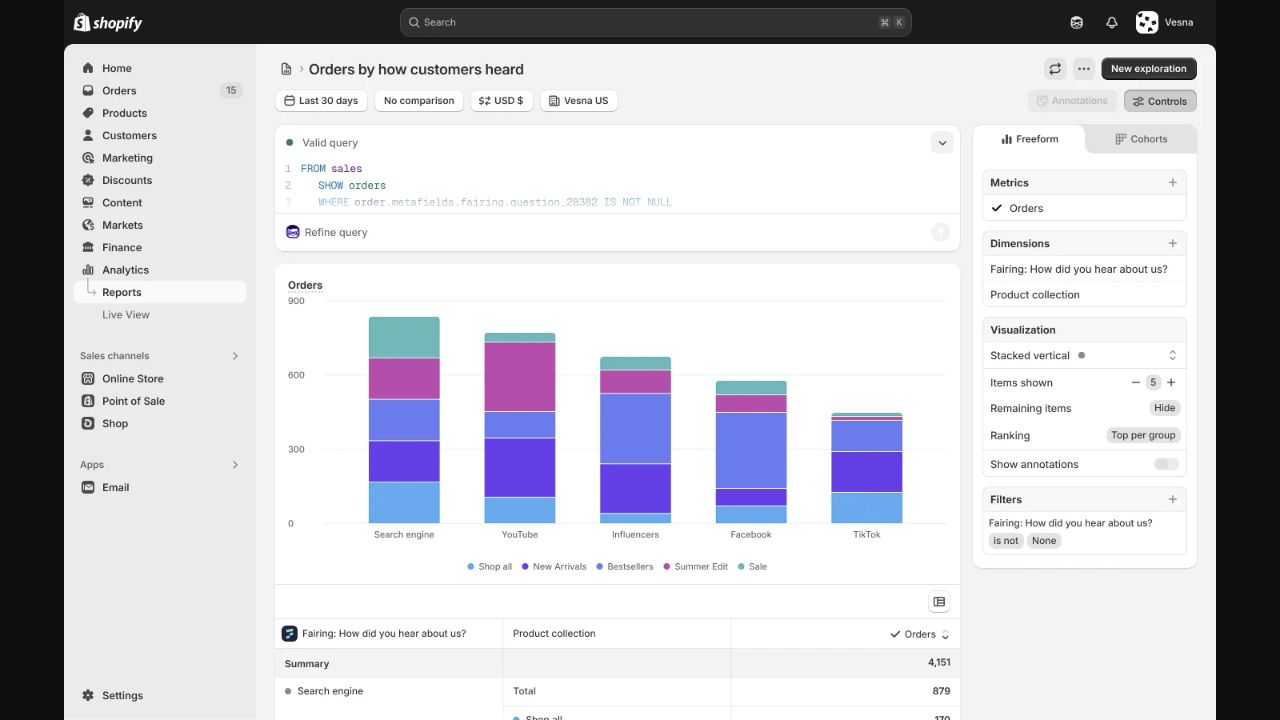Expand the Sales channels section
1280x720 pixels.
[x=236, y=356]
